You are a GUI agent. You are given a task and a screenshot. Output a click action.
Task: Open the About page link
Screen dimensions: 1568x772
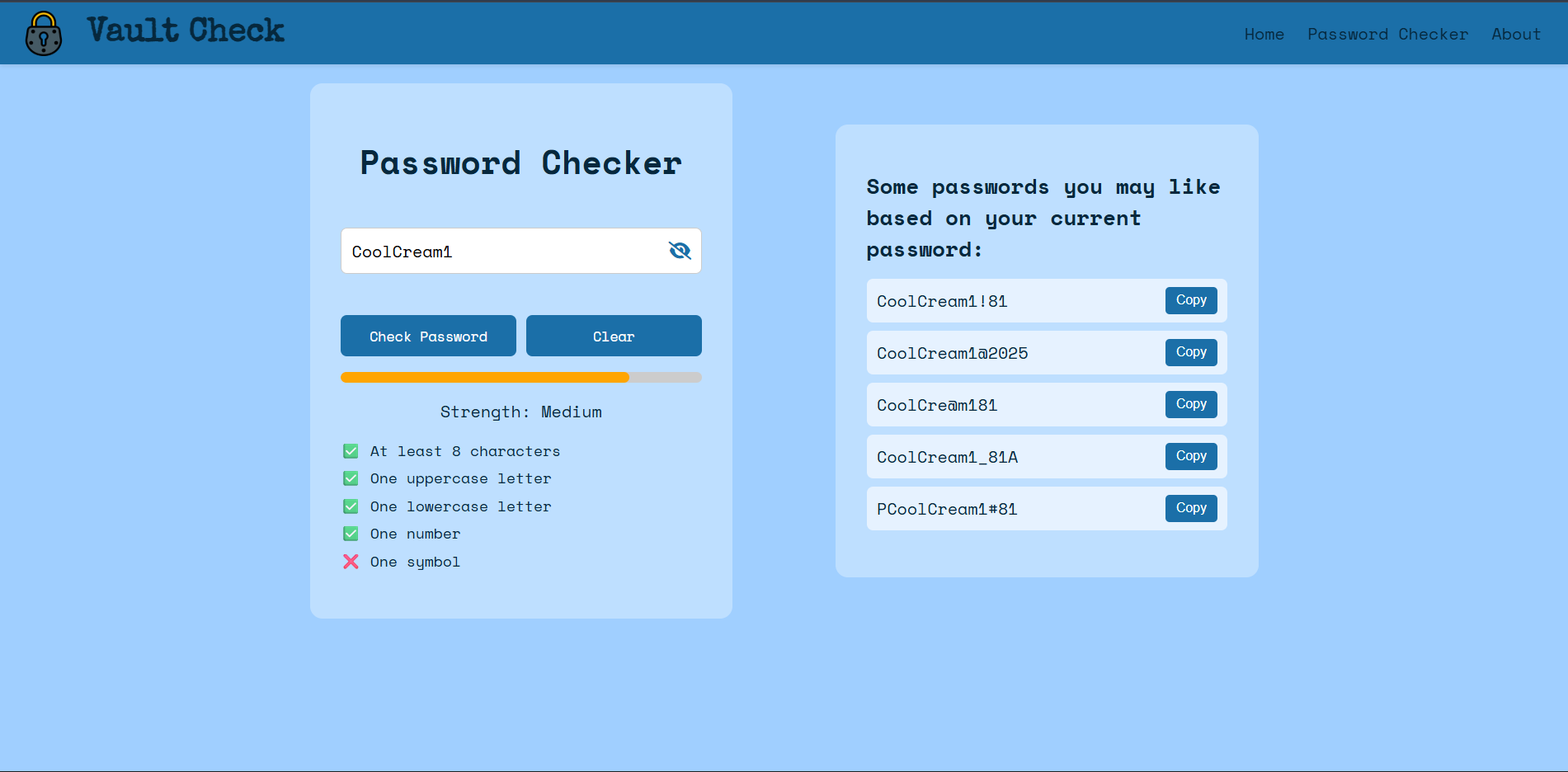[x=1515, y=34]
